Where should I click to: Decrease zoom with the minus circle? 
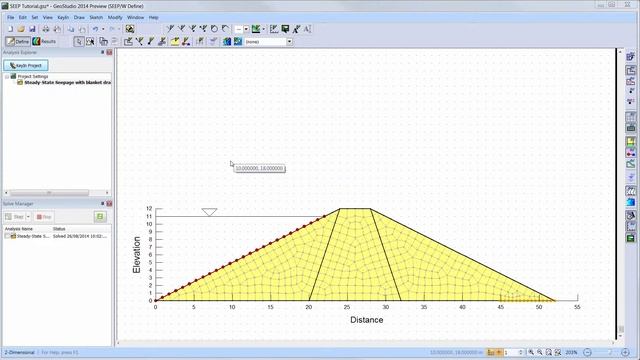(587, 352)
